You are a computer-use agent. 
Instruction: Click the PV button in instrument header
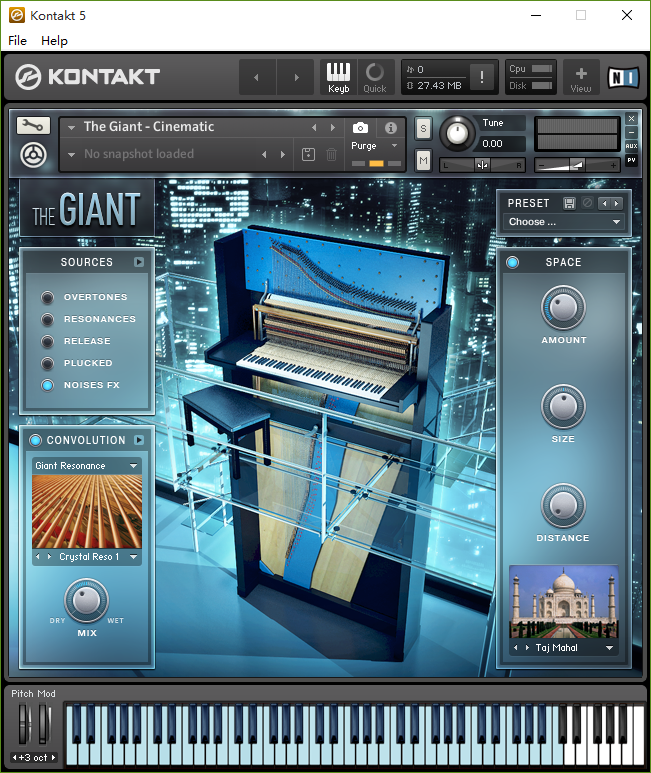click(x=631, y=160)
